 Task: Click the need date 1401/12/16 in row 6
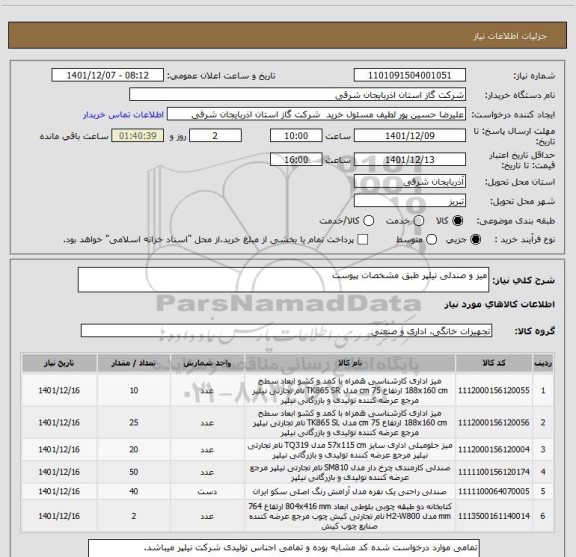59,516
